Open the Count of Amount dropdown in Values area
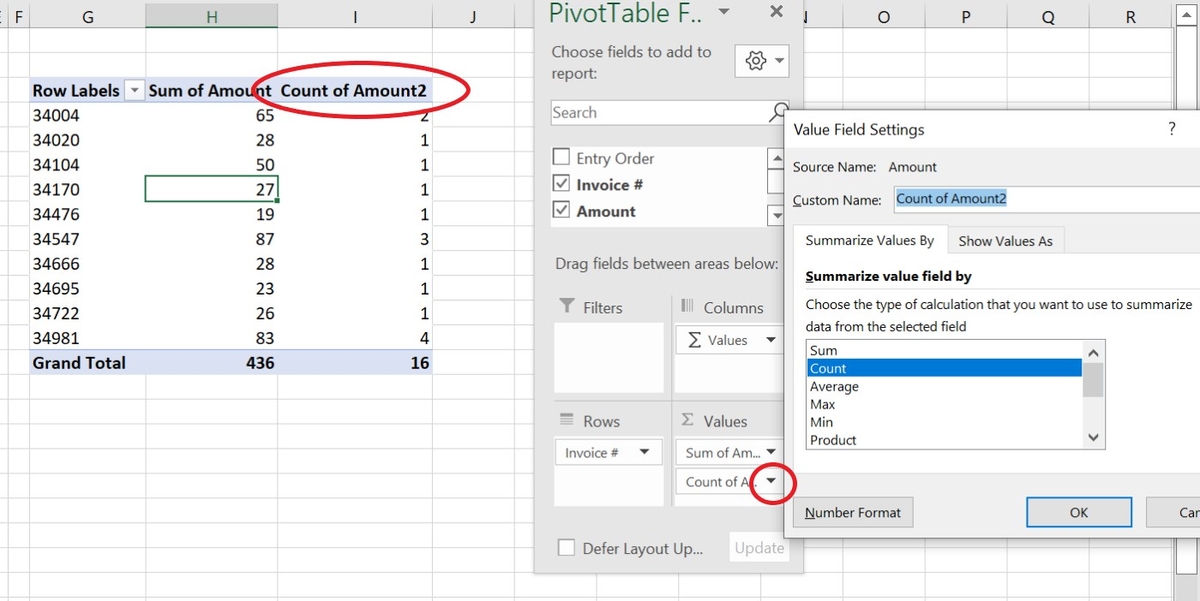This screenshot has height=601, width=1200. coord(770,482)
